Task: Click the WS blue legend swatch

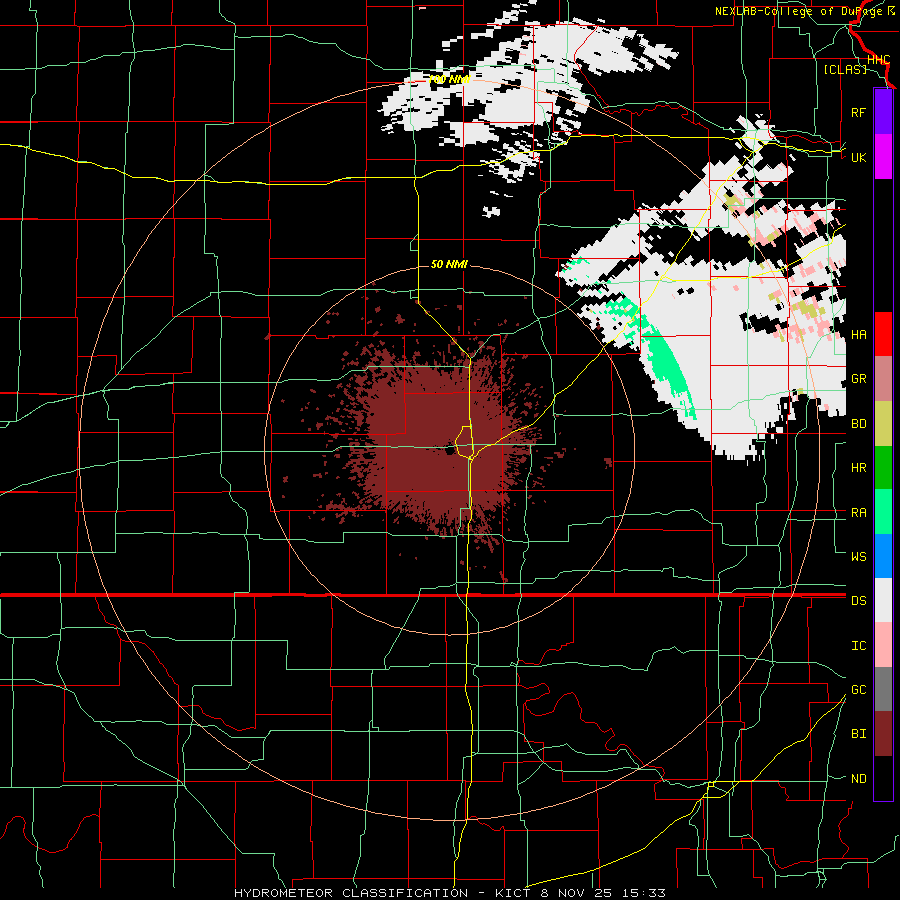Action: [883, 556]
